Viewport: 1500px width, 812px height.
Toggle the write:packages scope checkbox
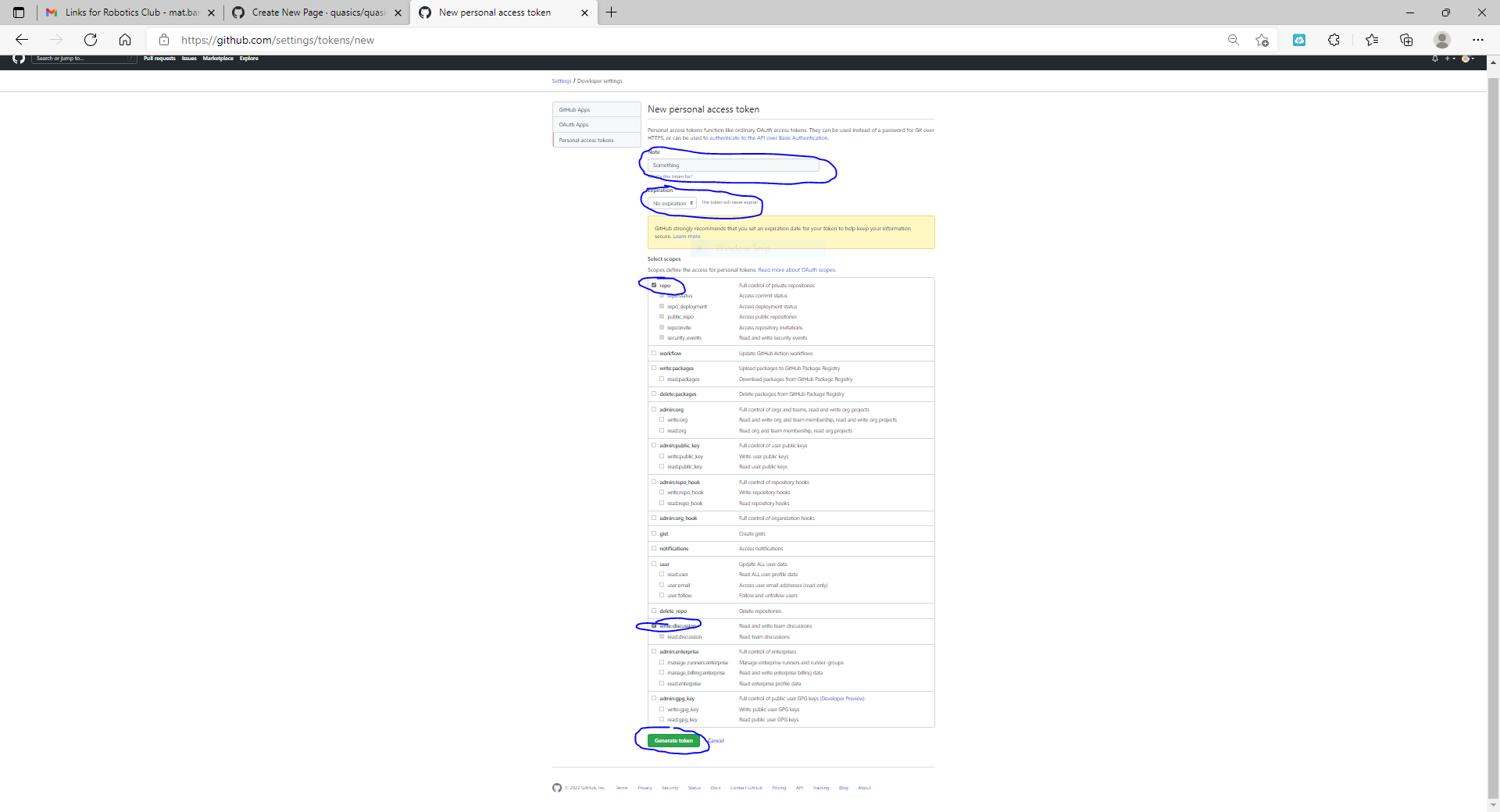tap(654, 368)
